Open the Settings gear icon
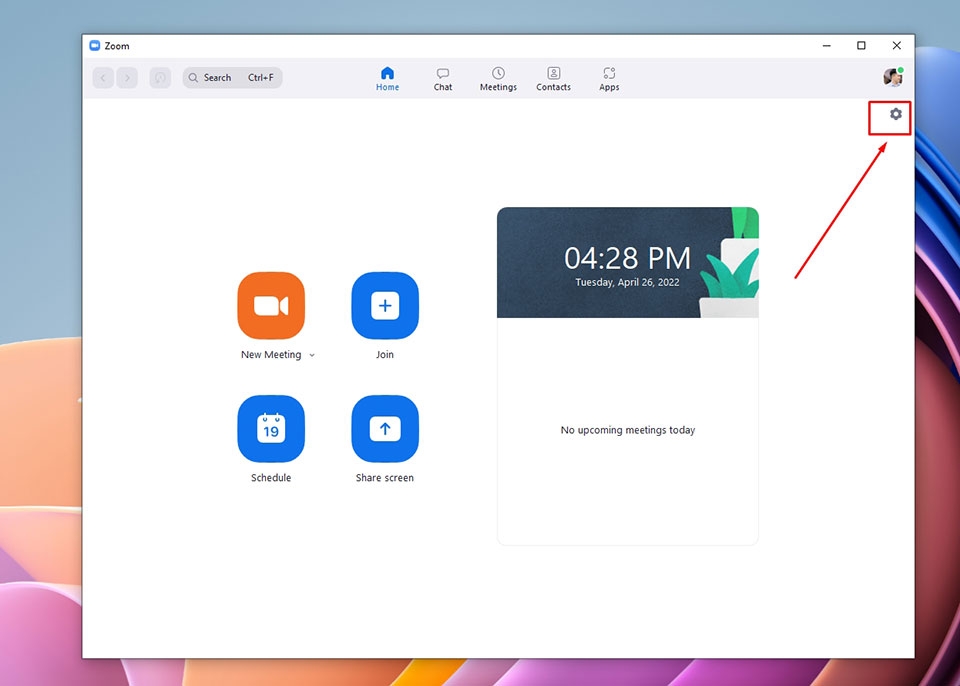960x686 pixels. coord(895,114)
